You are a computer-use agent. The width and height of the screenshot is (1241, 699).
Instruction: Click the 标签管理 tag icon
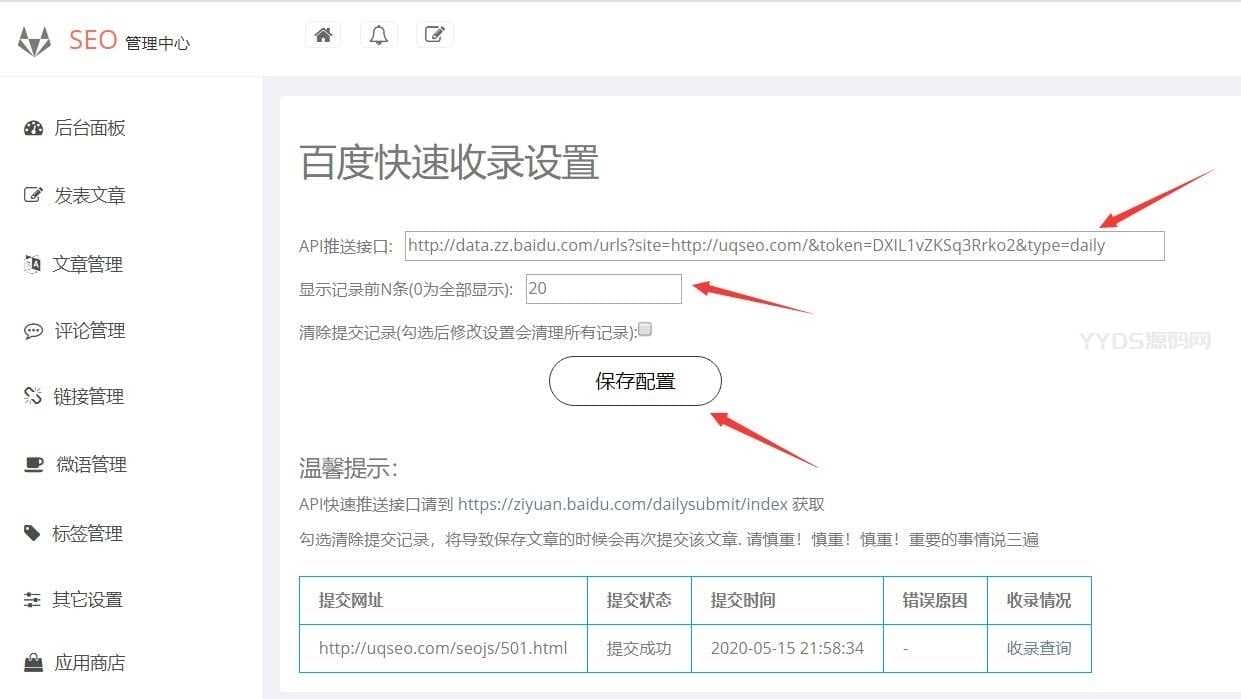coord(32,533)
